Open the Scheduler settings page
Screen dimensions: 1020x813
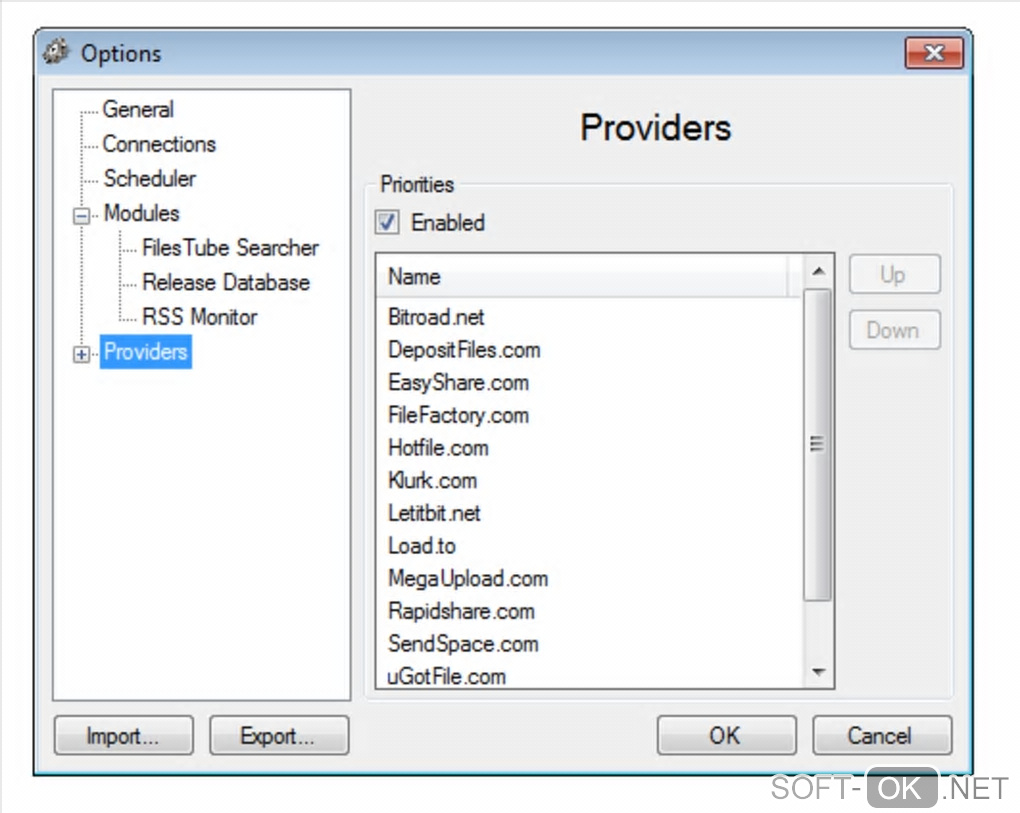coord(149,178)
